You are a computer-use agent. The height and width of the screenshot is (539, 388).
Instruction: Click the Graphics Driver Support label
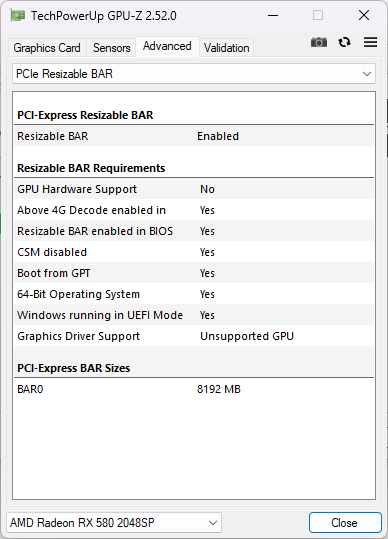click(78, 336)
